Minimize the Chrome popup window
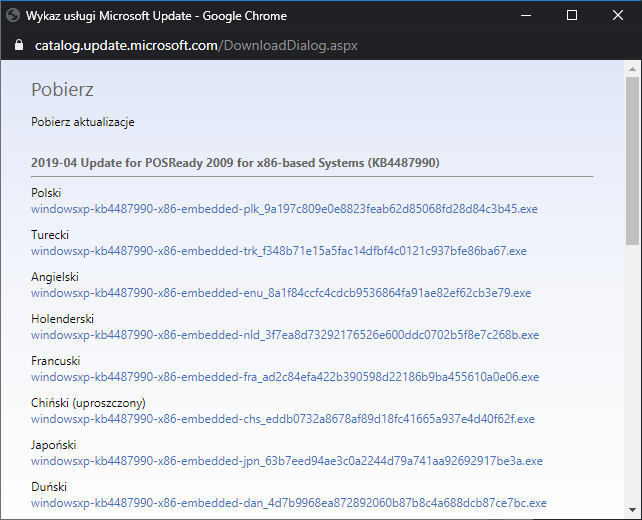Viewport: 642px width, 520px height. (526, 16)
